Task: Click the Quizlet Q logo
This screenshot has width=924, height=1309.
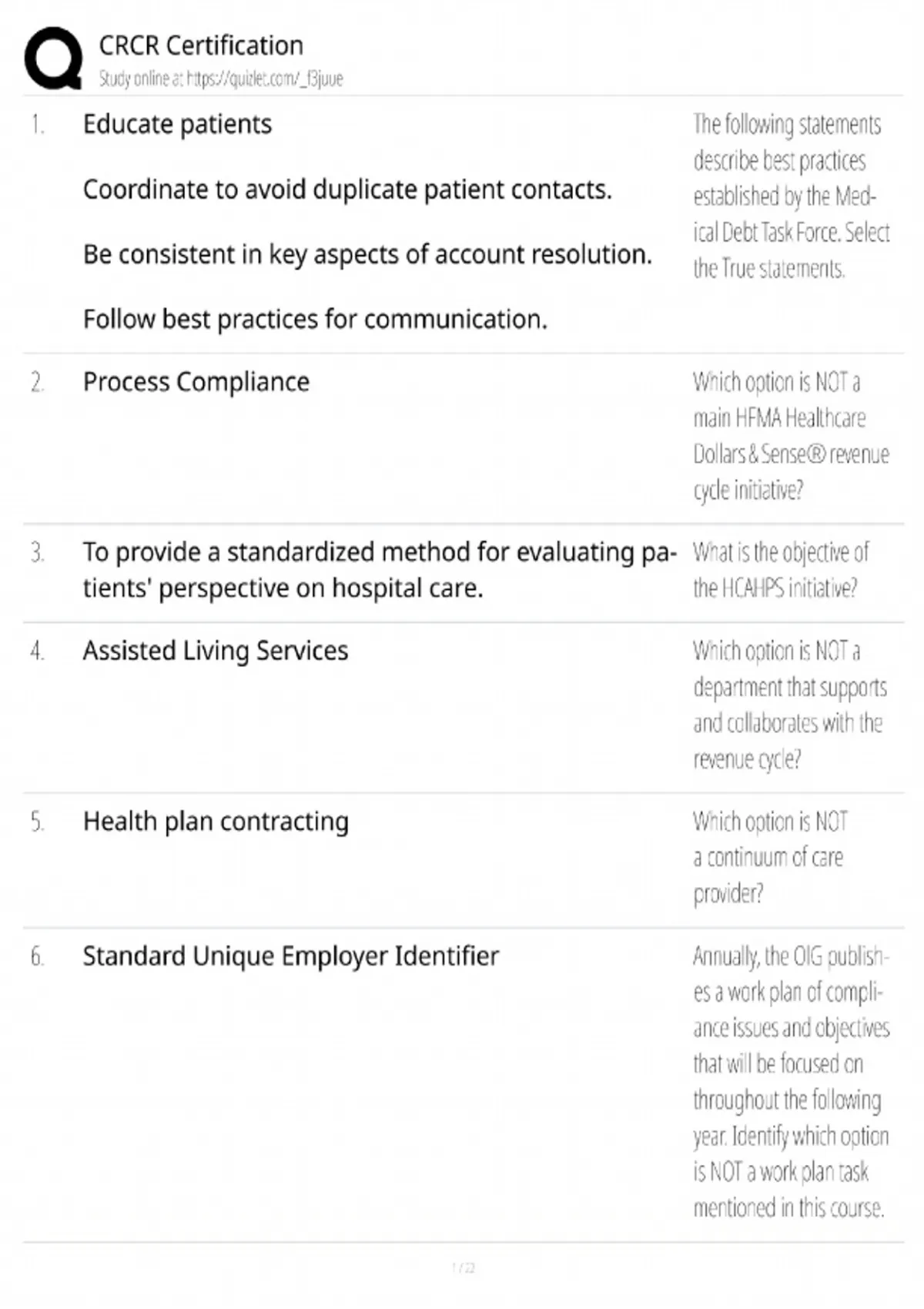Action: [x=53, y=59]
